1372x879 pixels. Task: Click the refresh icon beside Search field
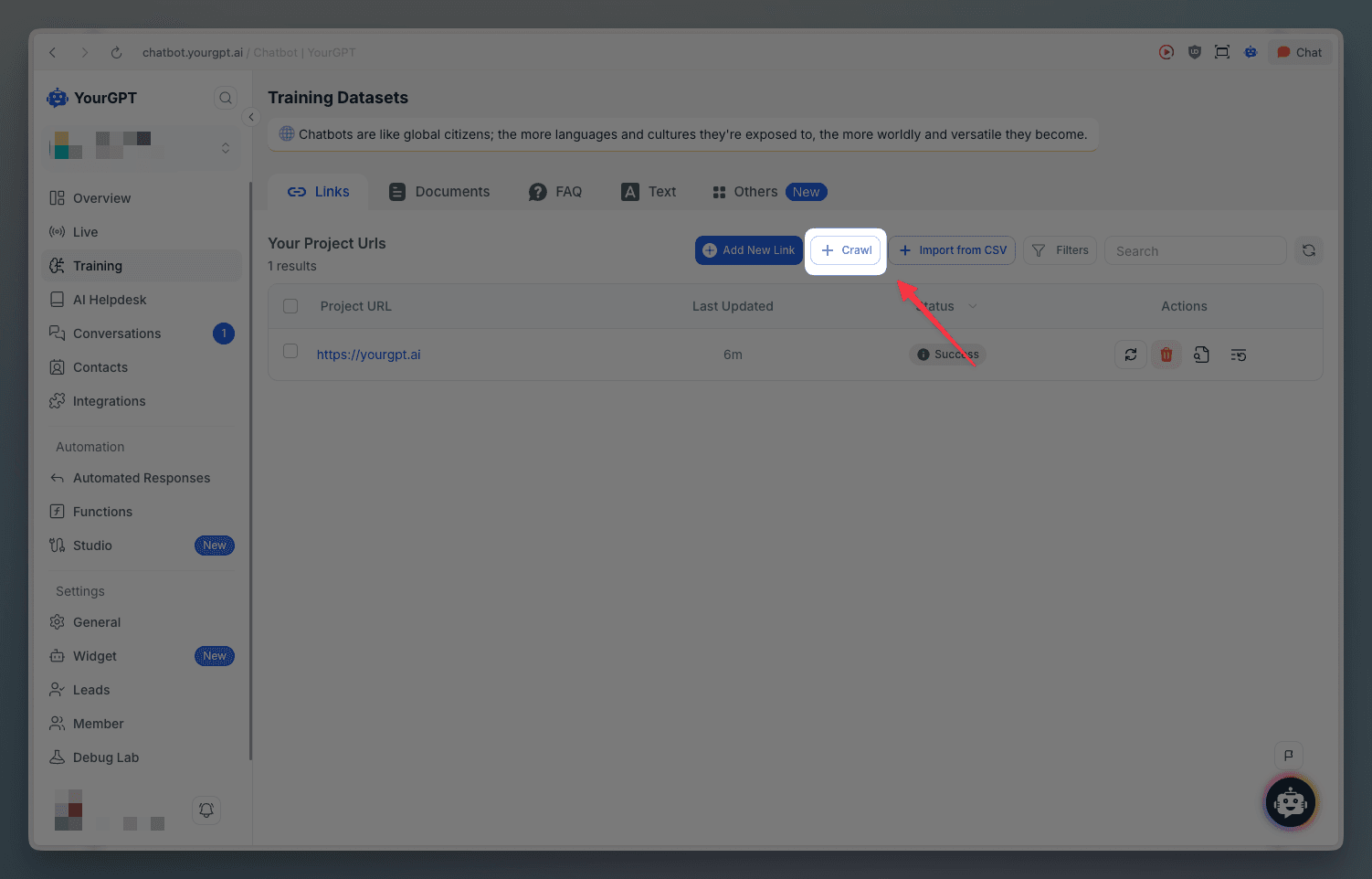pos(1308,250)
